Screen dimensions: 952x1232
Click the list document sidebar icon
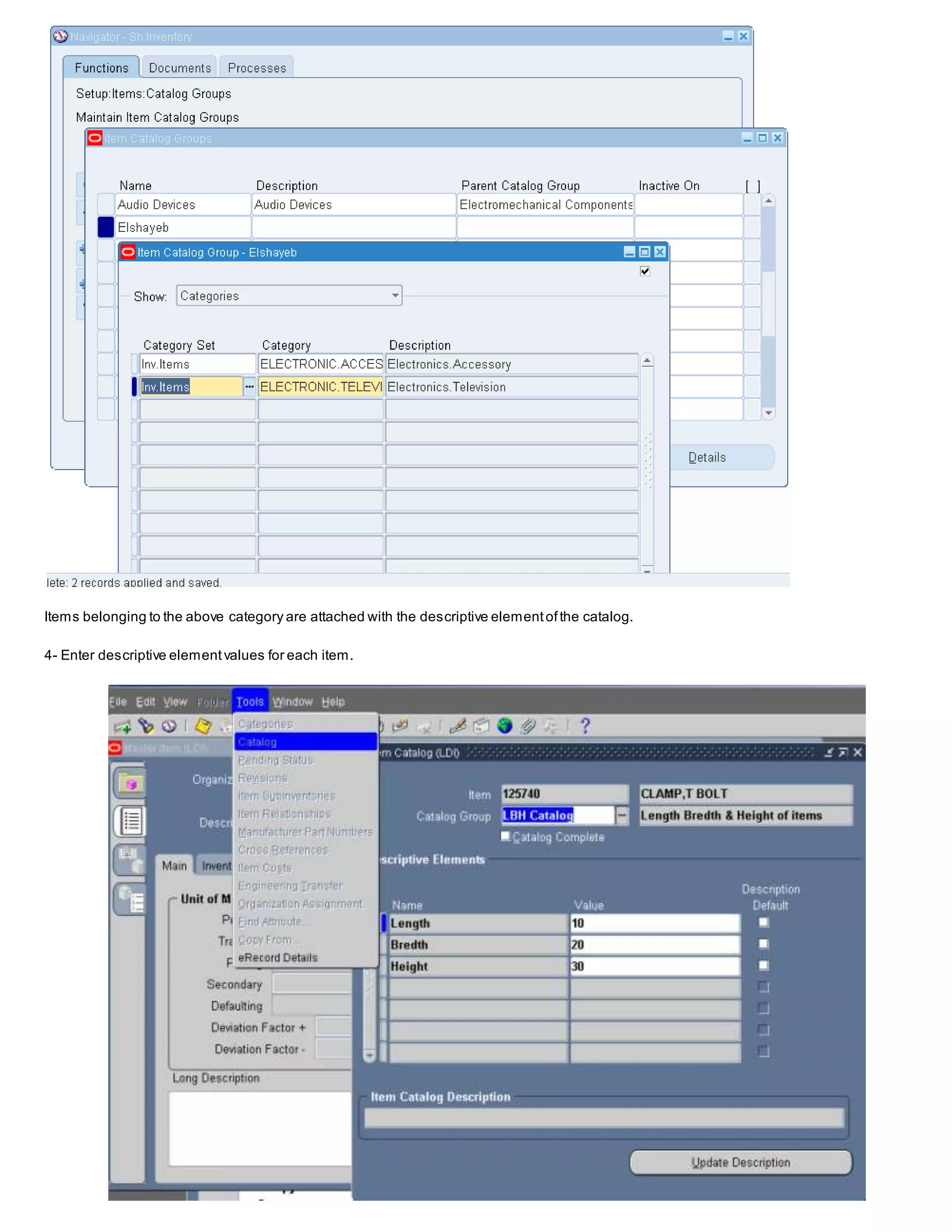[131, 821]
